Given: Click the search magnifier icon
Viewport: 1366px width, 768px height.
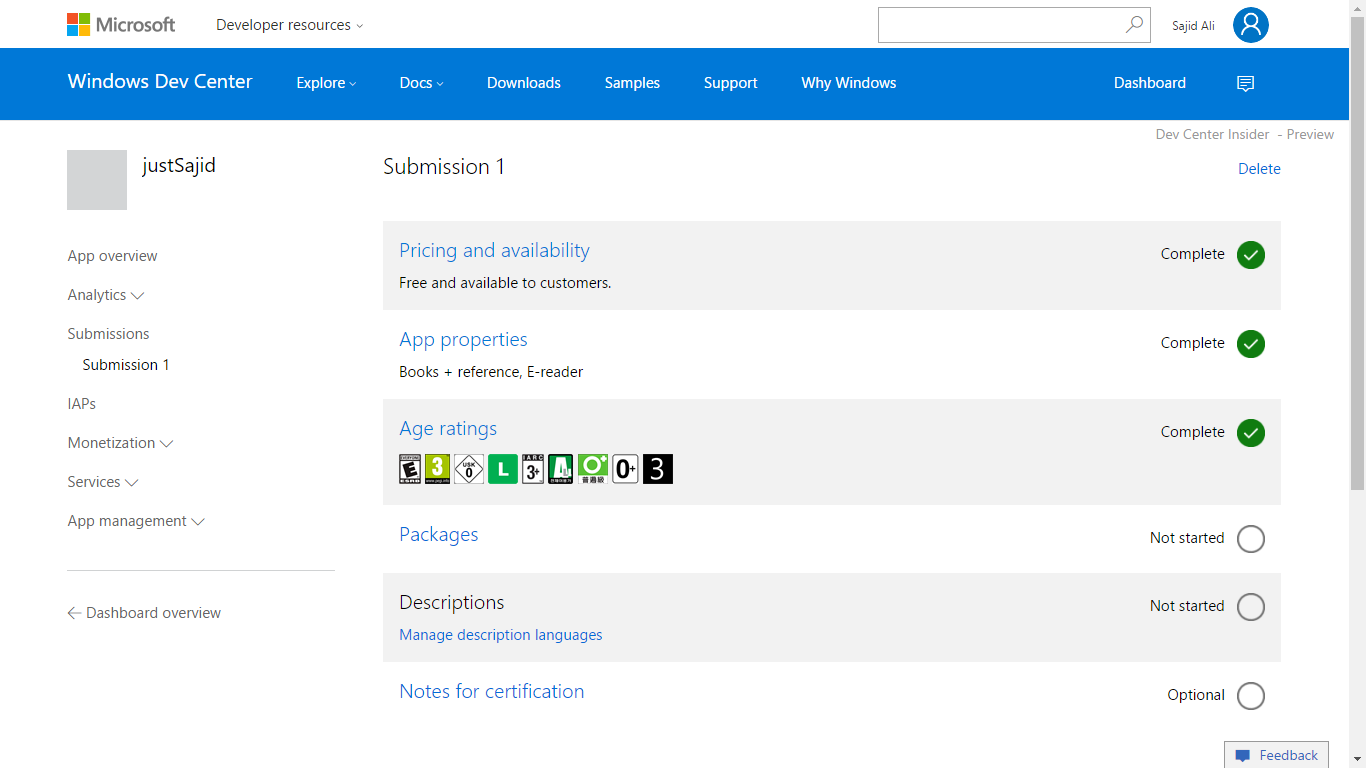Looking at the screenshot, I should coord(1134,25).
